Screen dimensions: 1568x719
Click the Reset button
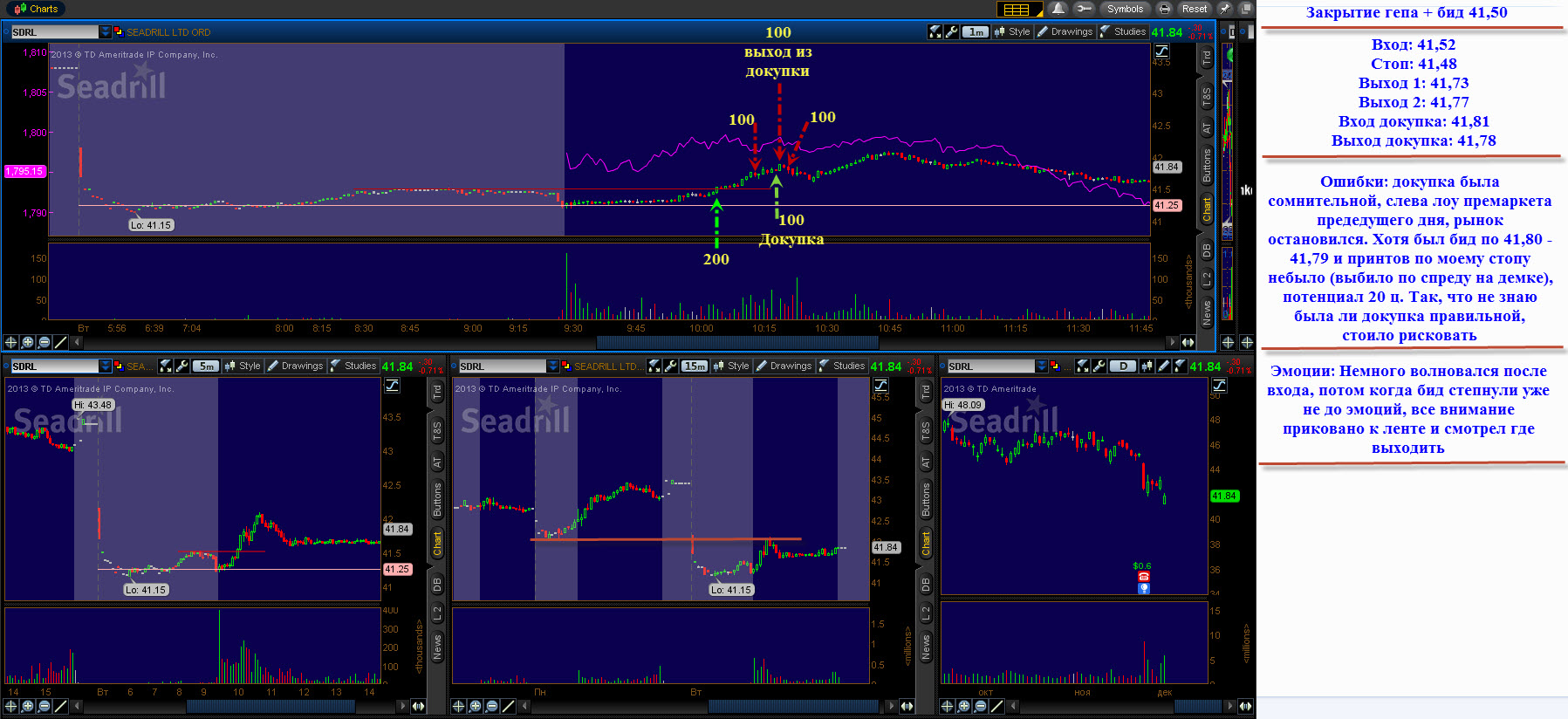tap(1194, 9)
